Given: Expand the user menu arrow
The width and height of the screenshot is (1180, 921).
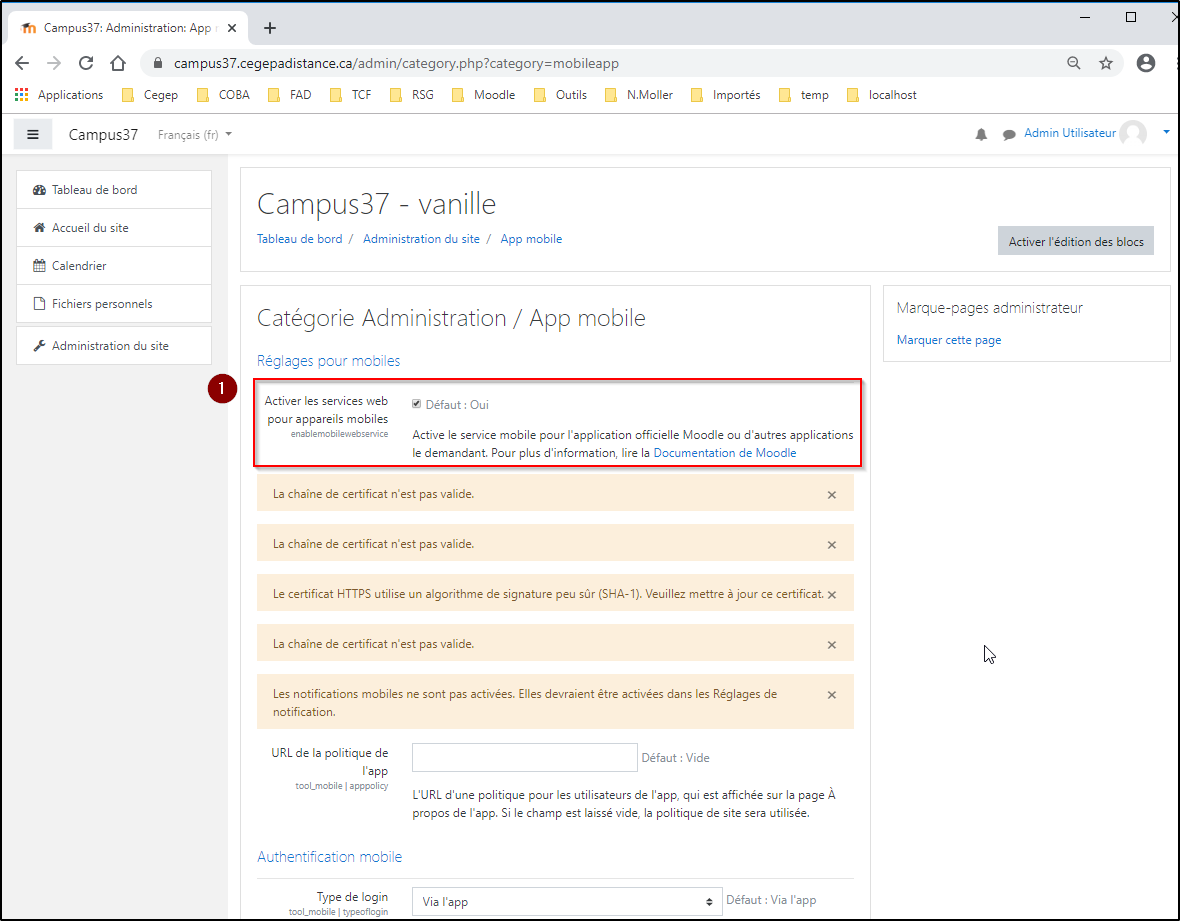Looking at the screenshot, I should point(1166,133).
